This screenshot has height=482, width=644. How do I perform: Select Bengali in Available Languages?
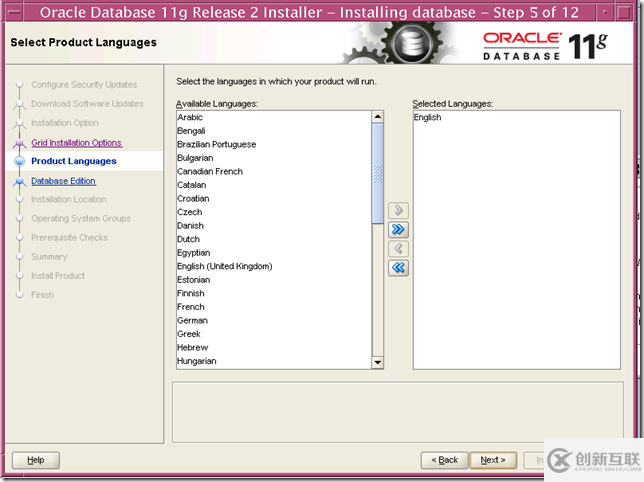(274, 131)
